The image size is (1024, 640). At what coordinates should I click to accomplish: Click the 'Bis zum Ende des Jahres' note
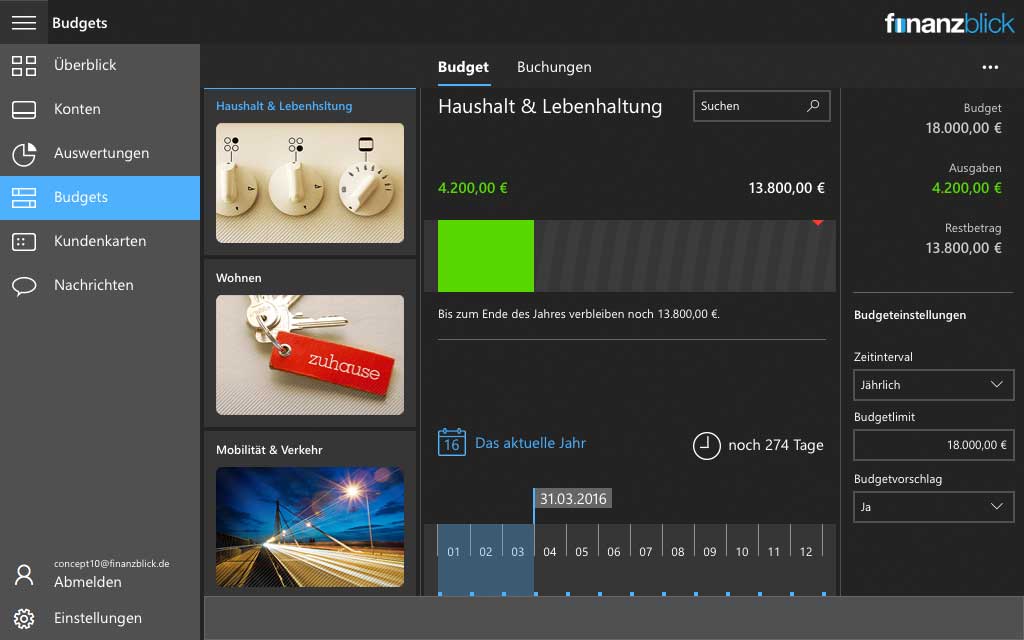(x=579, y=314)
